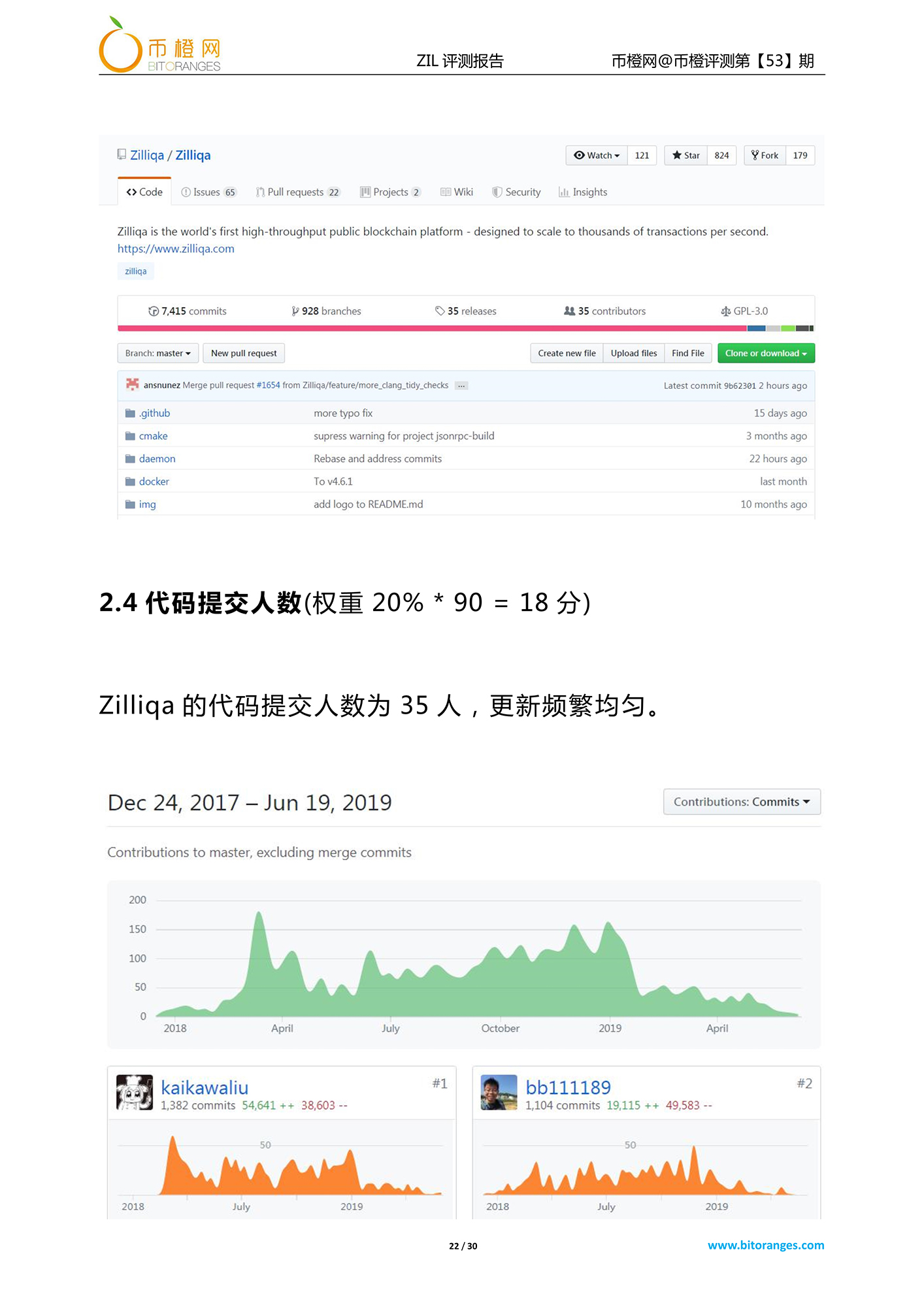Click kaikawaliu avatar thumbnail
The image size is (924, 1307).
[x=135, y=1093]
